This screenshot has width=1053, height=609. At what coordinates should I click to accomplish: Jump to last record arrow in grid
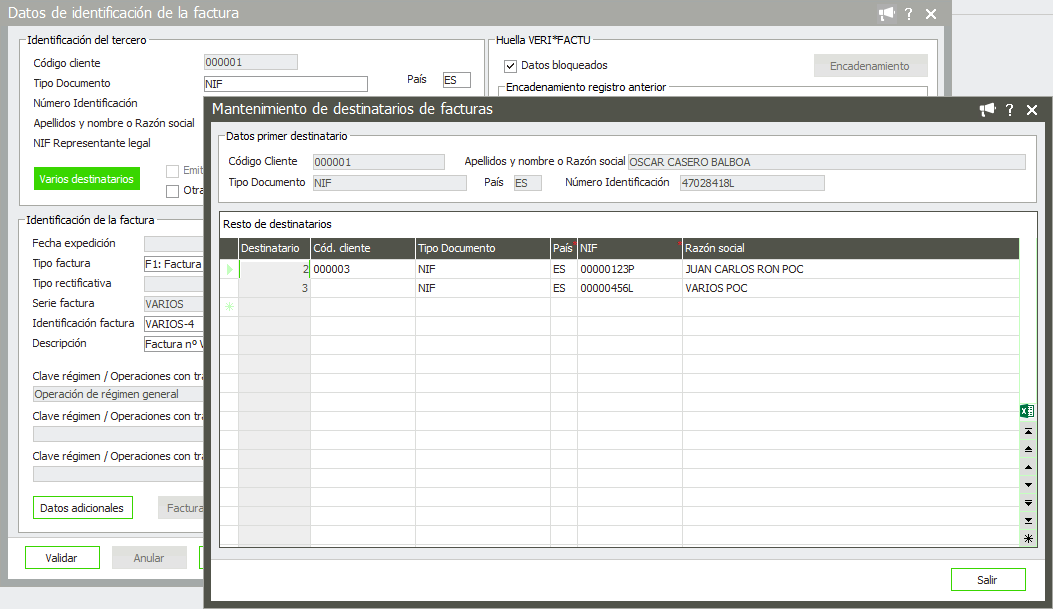pos(1028,521)
